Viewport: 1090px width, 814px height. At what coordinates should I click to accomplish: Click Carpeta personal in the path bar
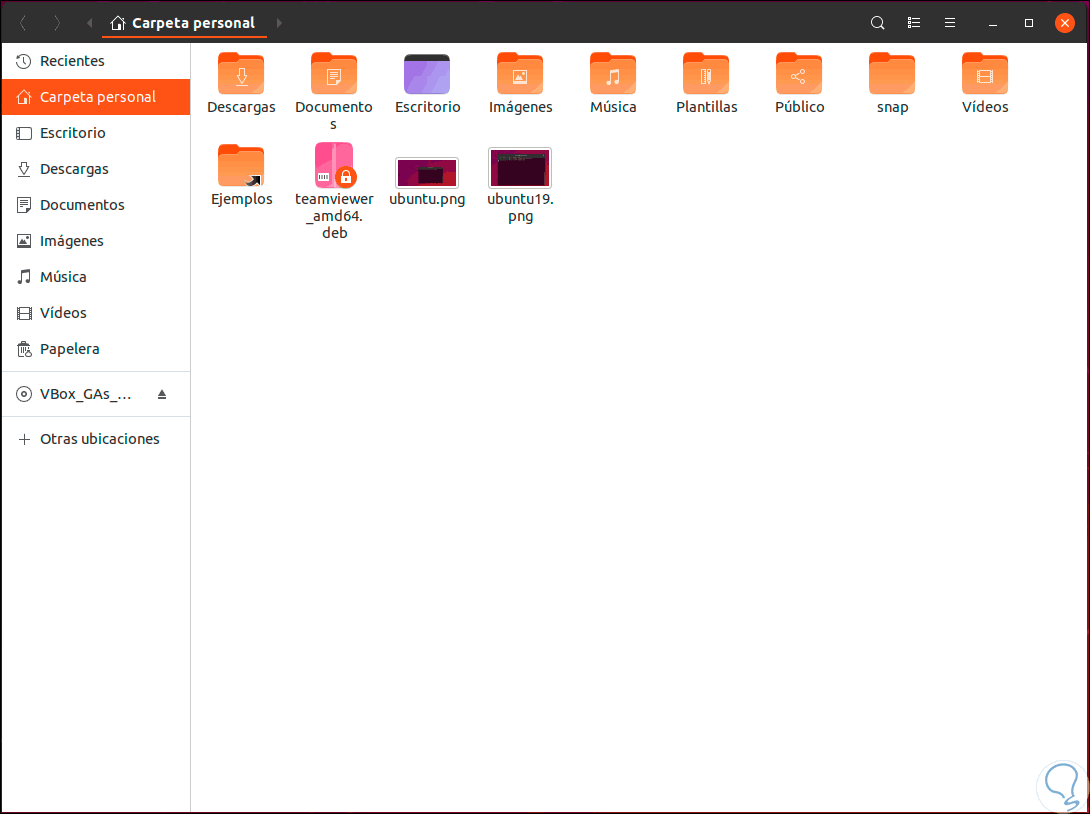(184, 23)
